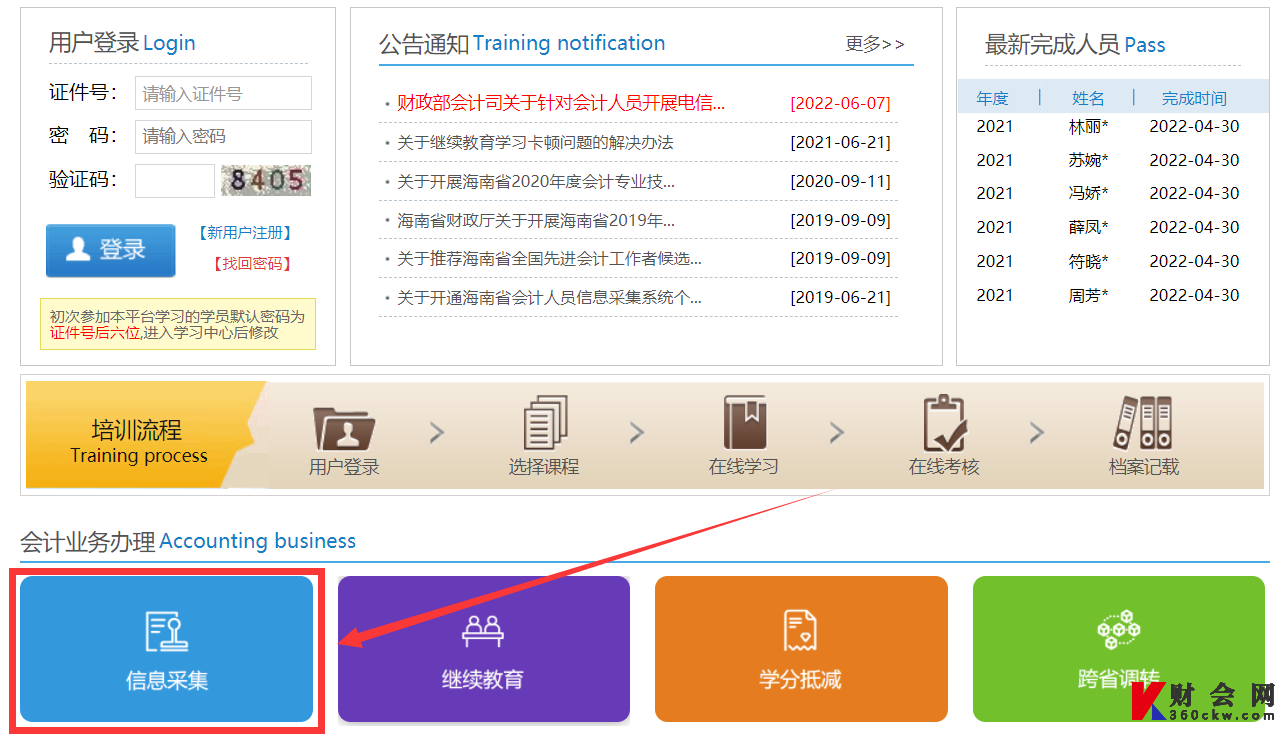
Task: Click the 档案记载 binders icon
Action: pyautogui.click(x=1143, y=423)
